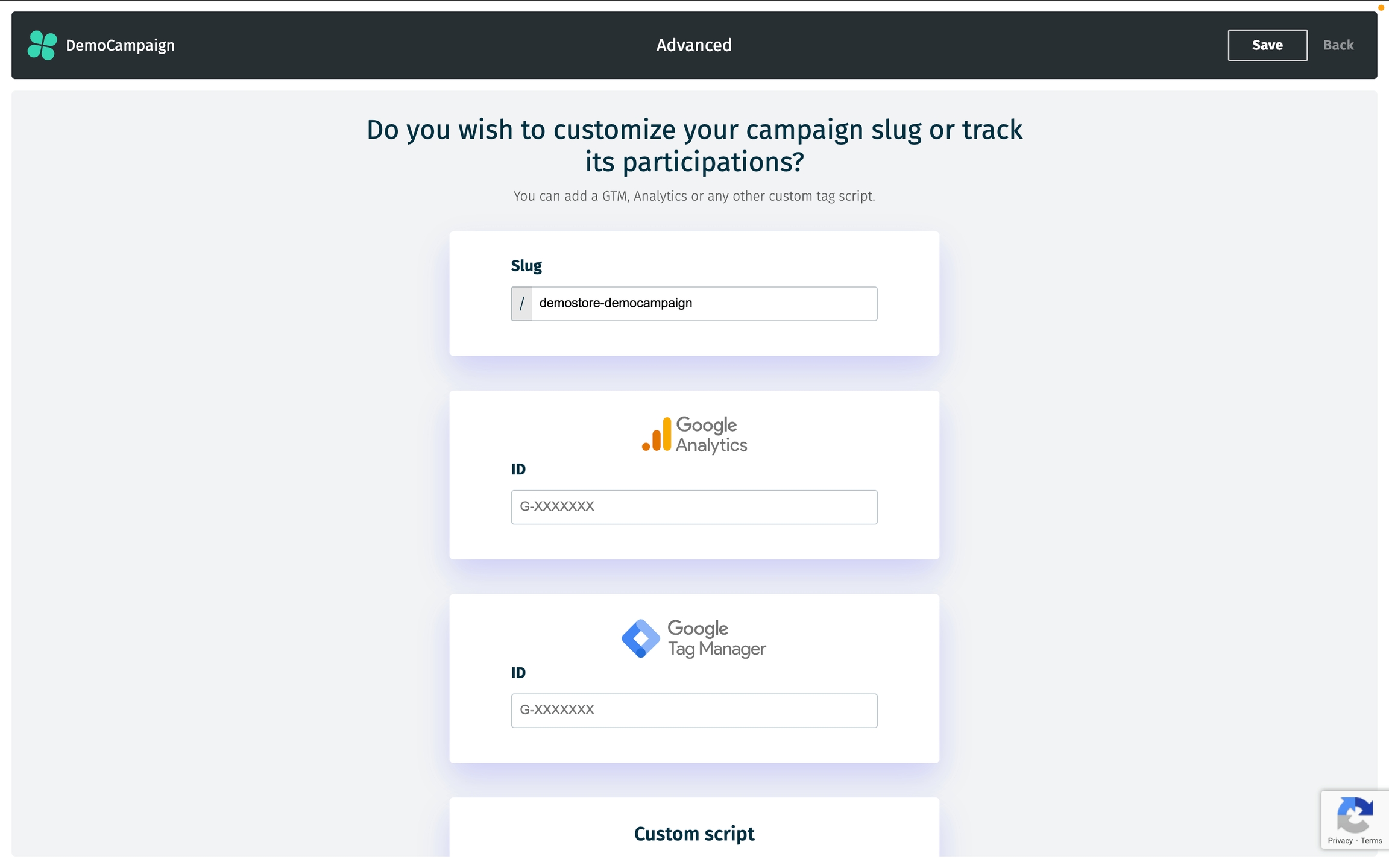Focus the Google Analytics ID field

(694, 507)
